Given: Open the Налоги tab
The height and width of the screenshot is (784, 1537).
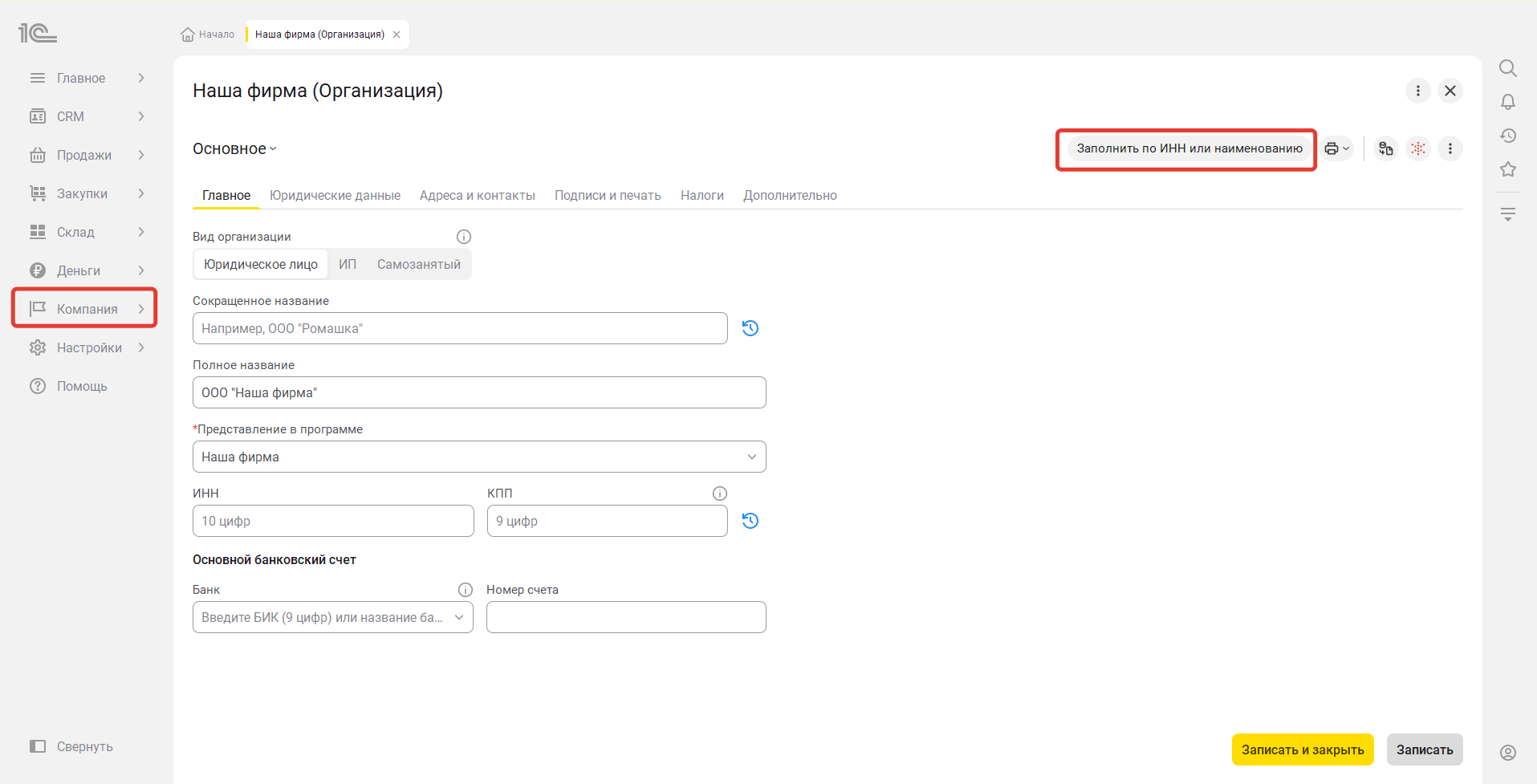Looking at the screenshot, I should (x=701, y=195).
